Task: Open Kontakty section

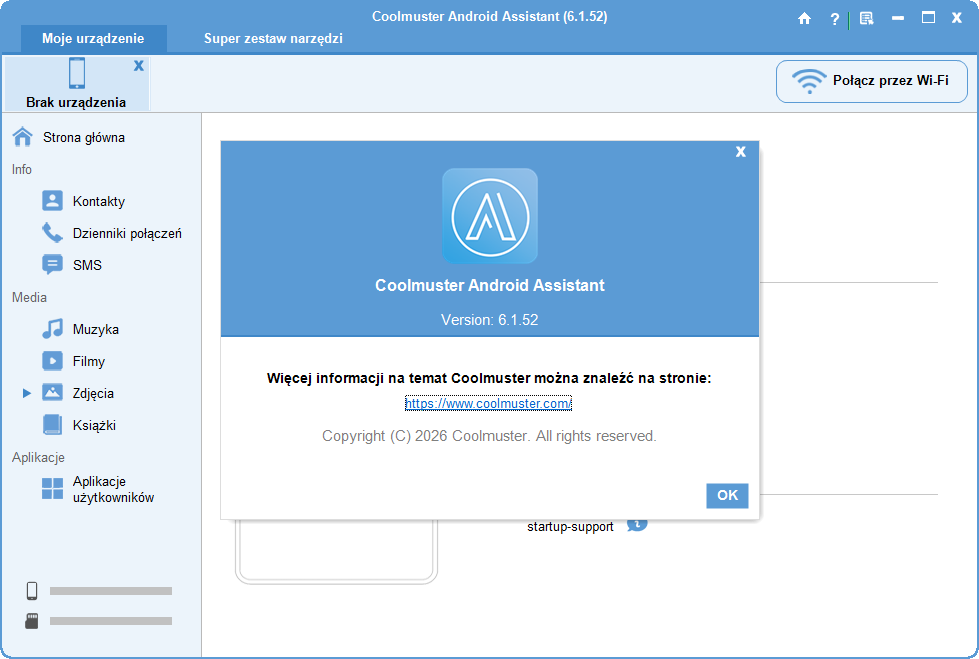Action: [x=99, y=201]
